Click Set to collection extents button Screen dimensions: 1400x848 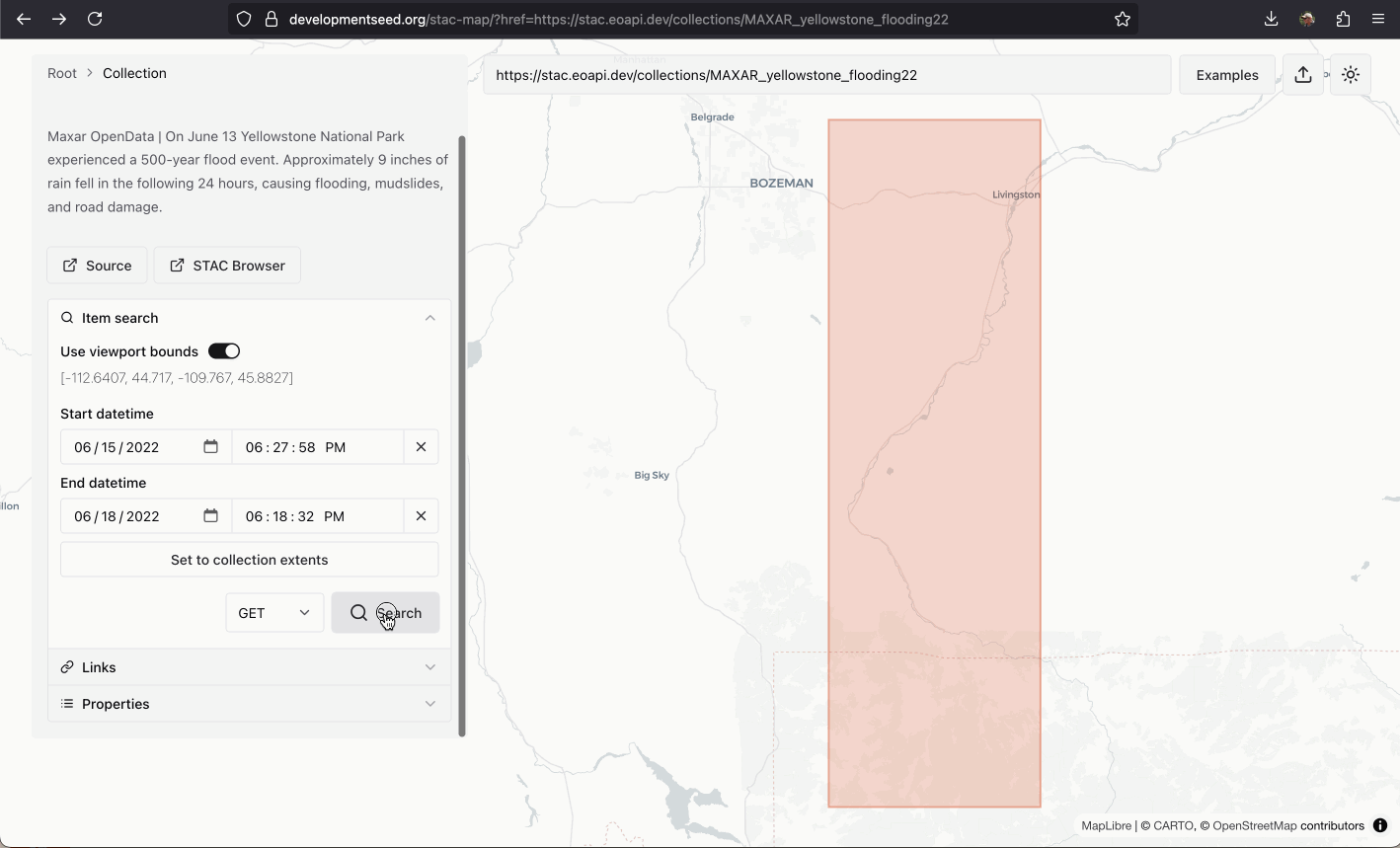coord(249,560)
